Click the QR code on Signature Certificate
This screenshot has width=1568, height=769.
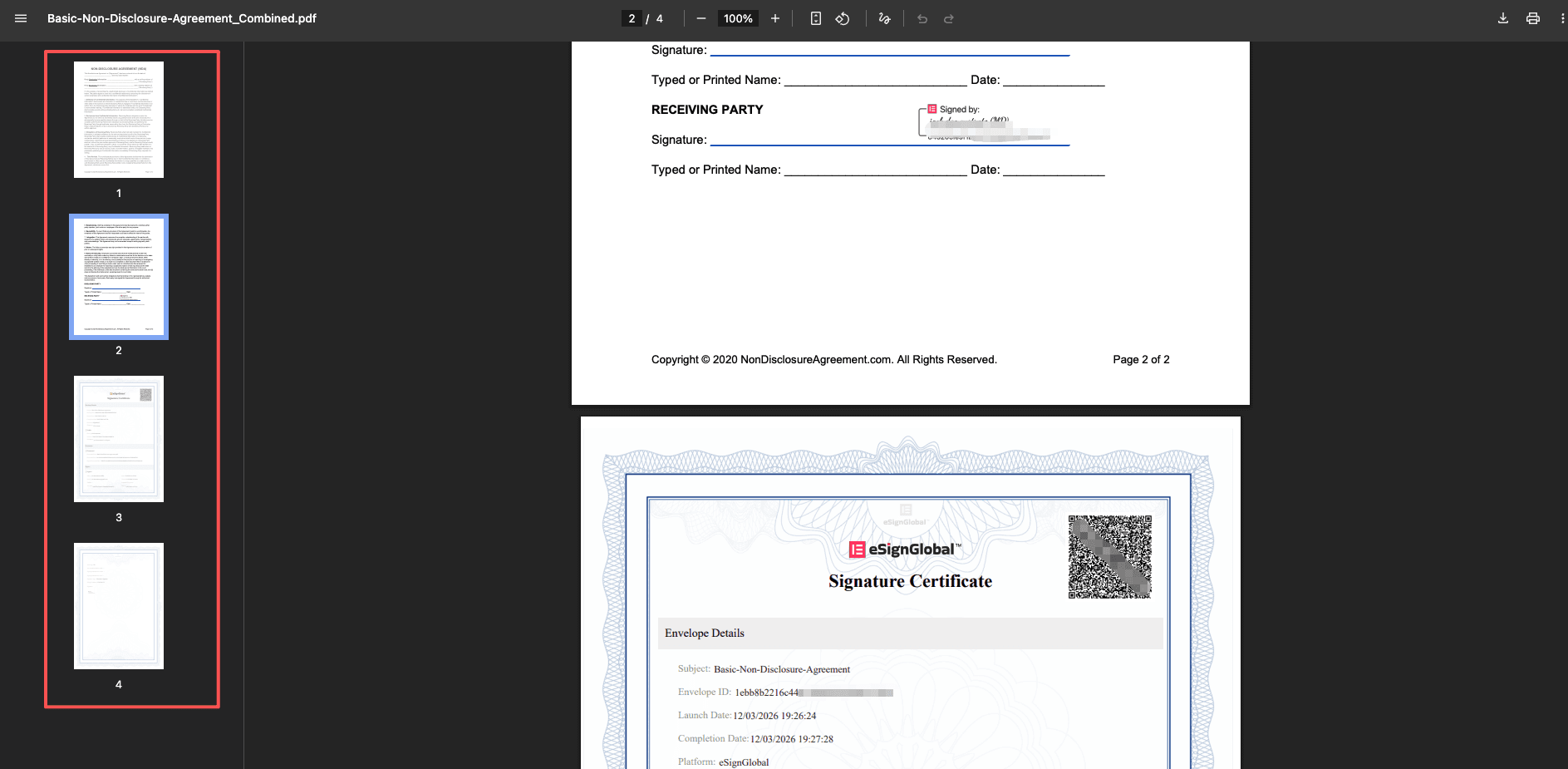click(1109, 556)
